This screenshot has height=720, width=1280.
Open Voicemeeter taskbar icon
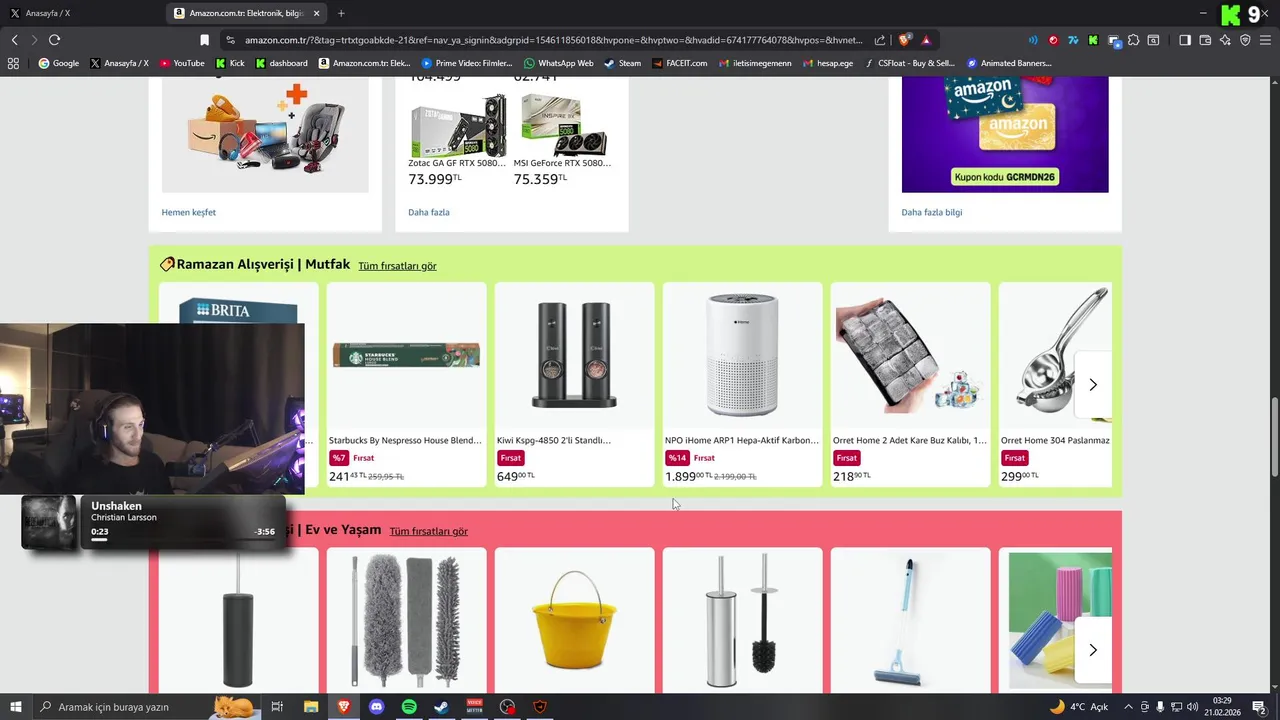coord(474,707)
